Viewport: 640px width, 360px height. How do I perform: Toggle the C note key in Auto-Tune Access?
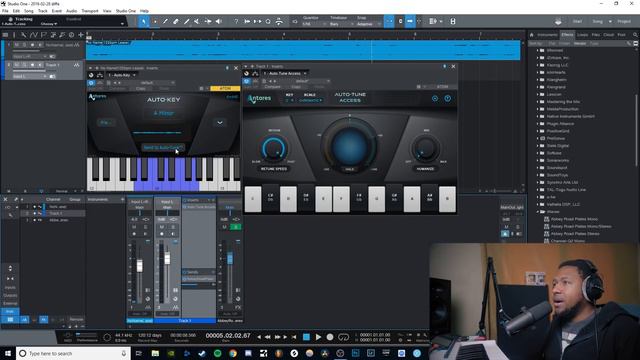(253, 199)
